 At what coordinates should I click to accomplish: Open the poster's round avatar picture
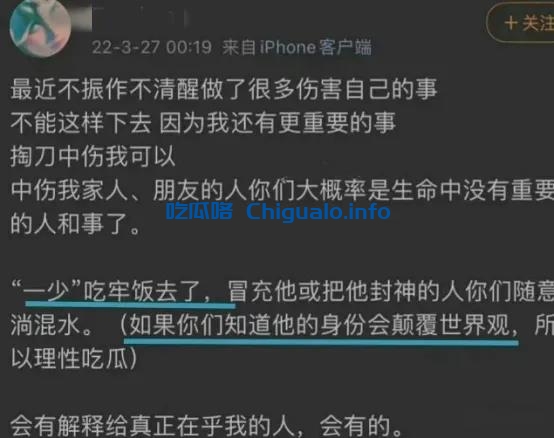[40, 28]
